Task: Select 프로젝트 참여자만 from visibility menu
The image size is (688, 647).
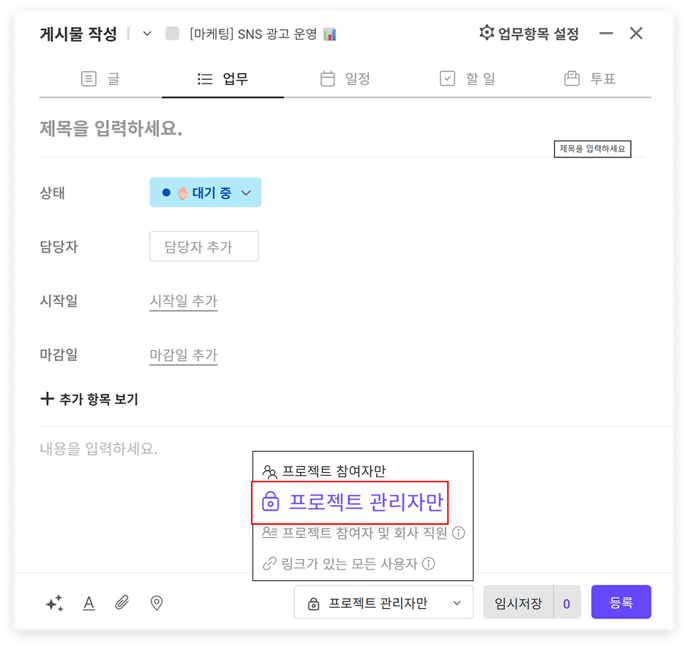Action: click(x=333, y=471)
